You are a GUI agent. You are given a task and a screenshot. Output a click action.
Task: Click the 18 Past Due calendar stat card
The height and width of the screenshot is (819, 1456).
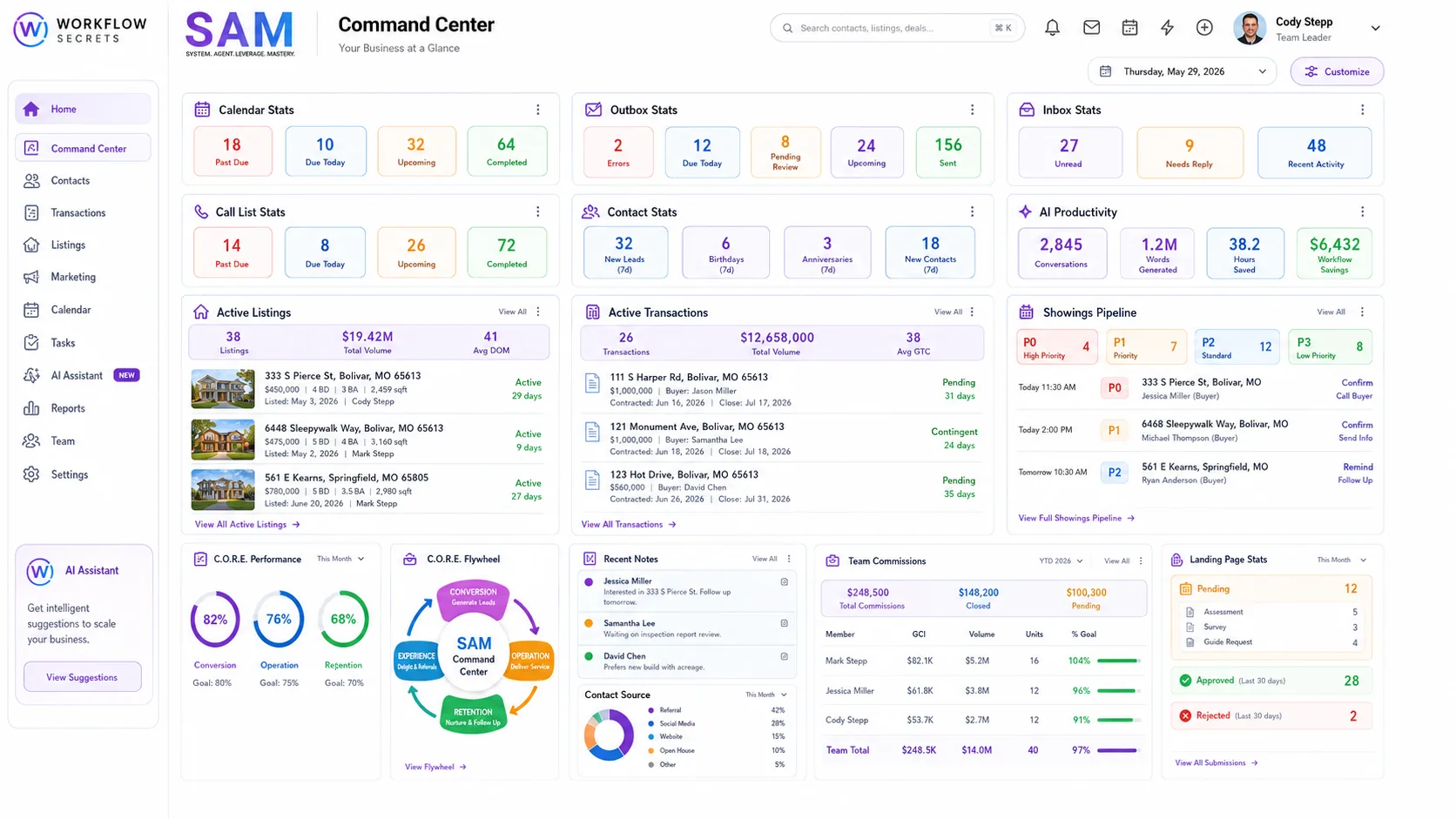233,151
